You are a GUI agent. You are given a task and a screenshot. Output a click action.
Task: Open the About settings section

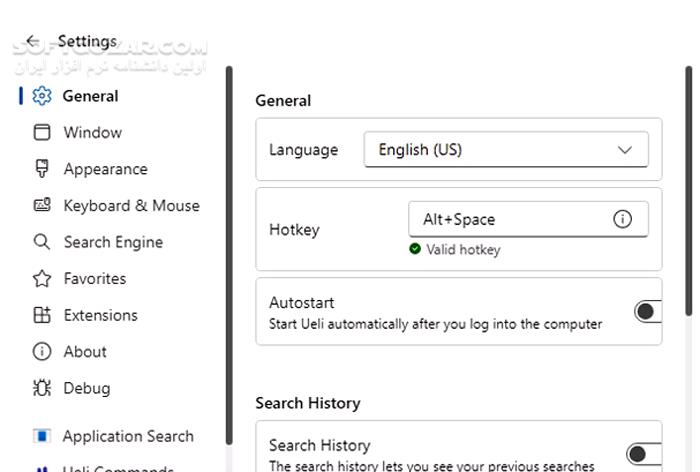(x=116, y=352)
